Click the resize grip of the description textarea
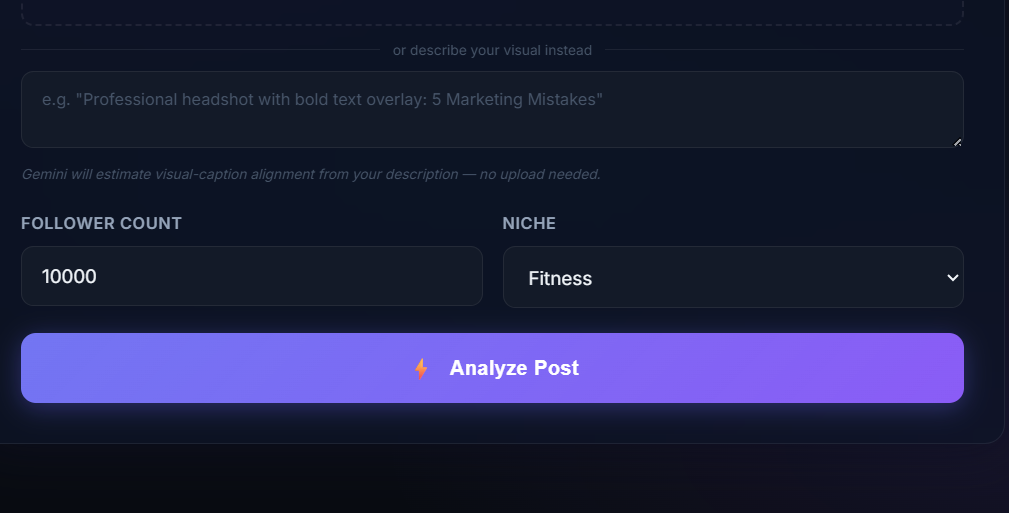 point(957,142)
